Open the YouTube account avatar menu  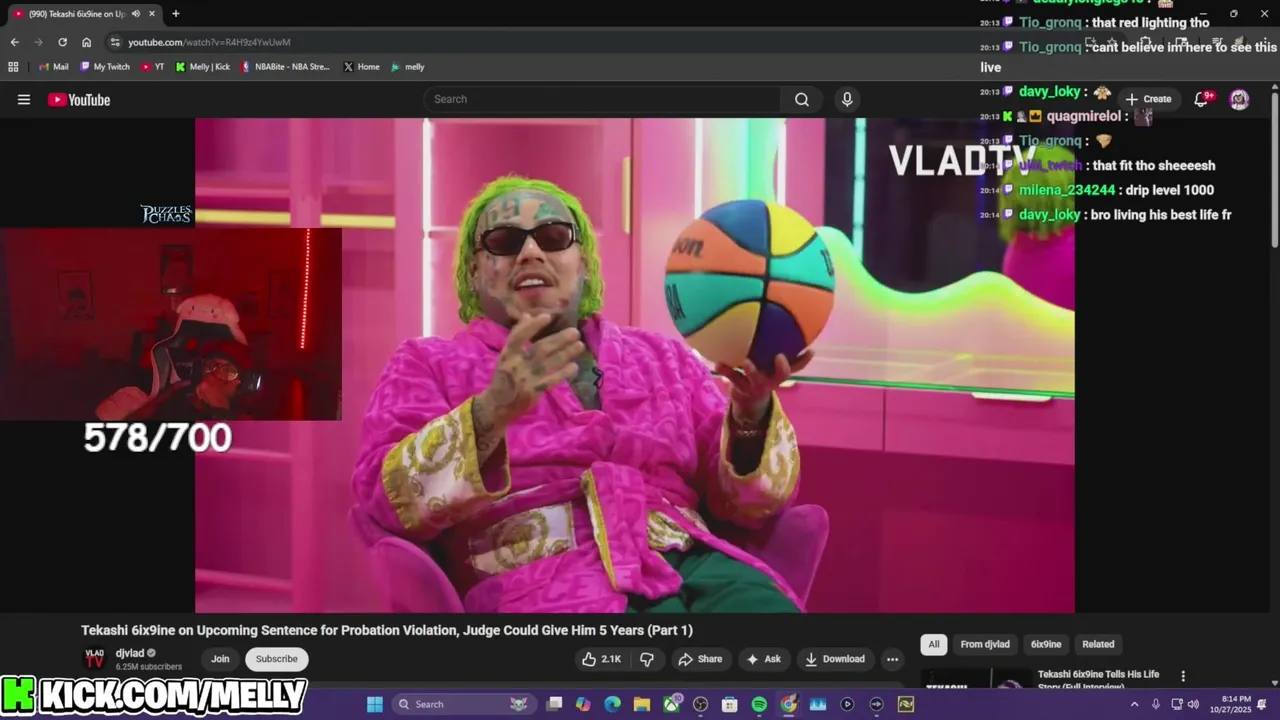click(x=1239, y=99)
